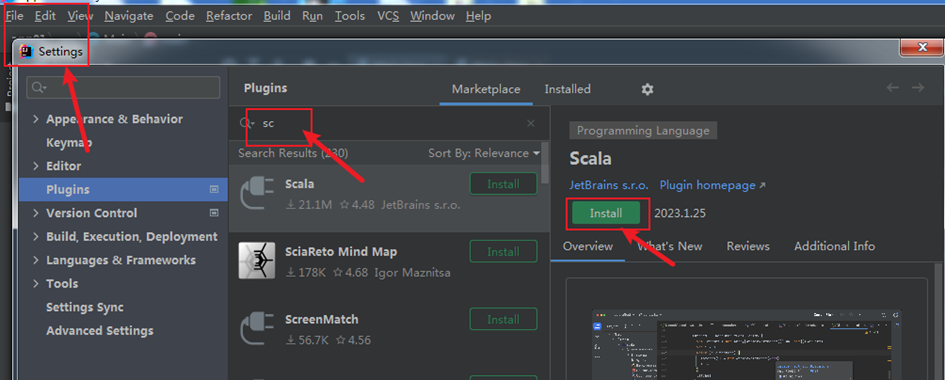Click the back arrow in Plugins header

(x=893, y=88)
